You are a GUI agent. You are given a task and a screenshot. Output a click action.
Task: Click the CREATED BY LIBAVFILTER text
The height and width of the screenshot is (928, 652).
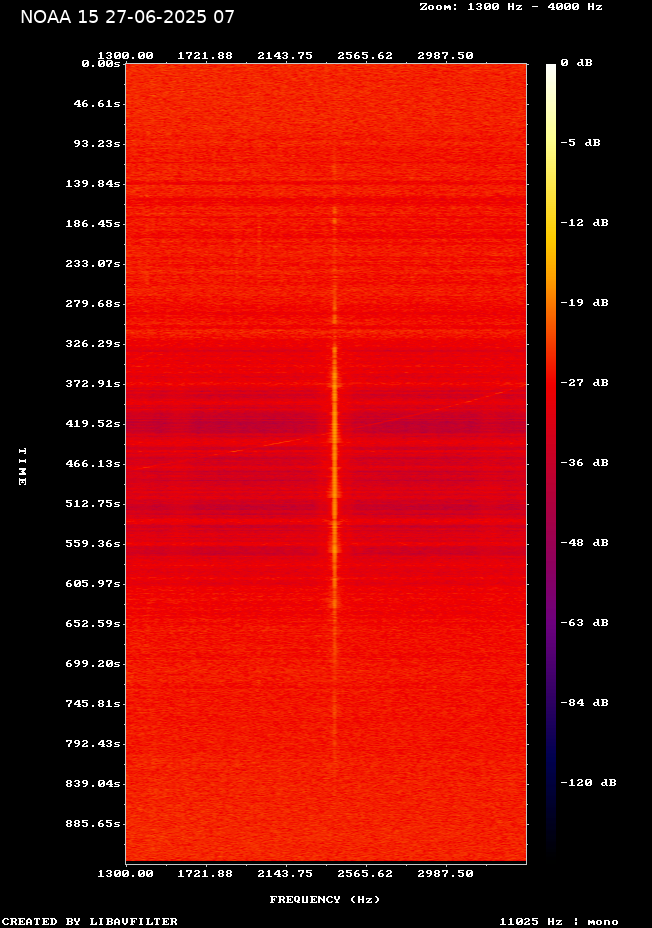point(90,922)
